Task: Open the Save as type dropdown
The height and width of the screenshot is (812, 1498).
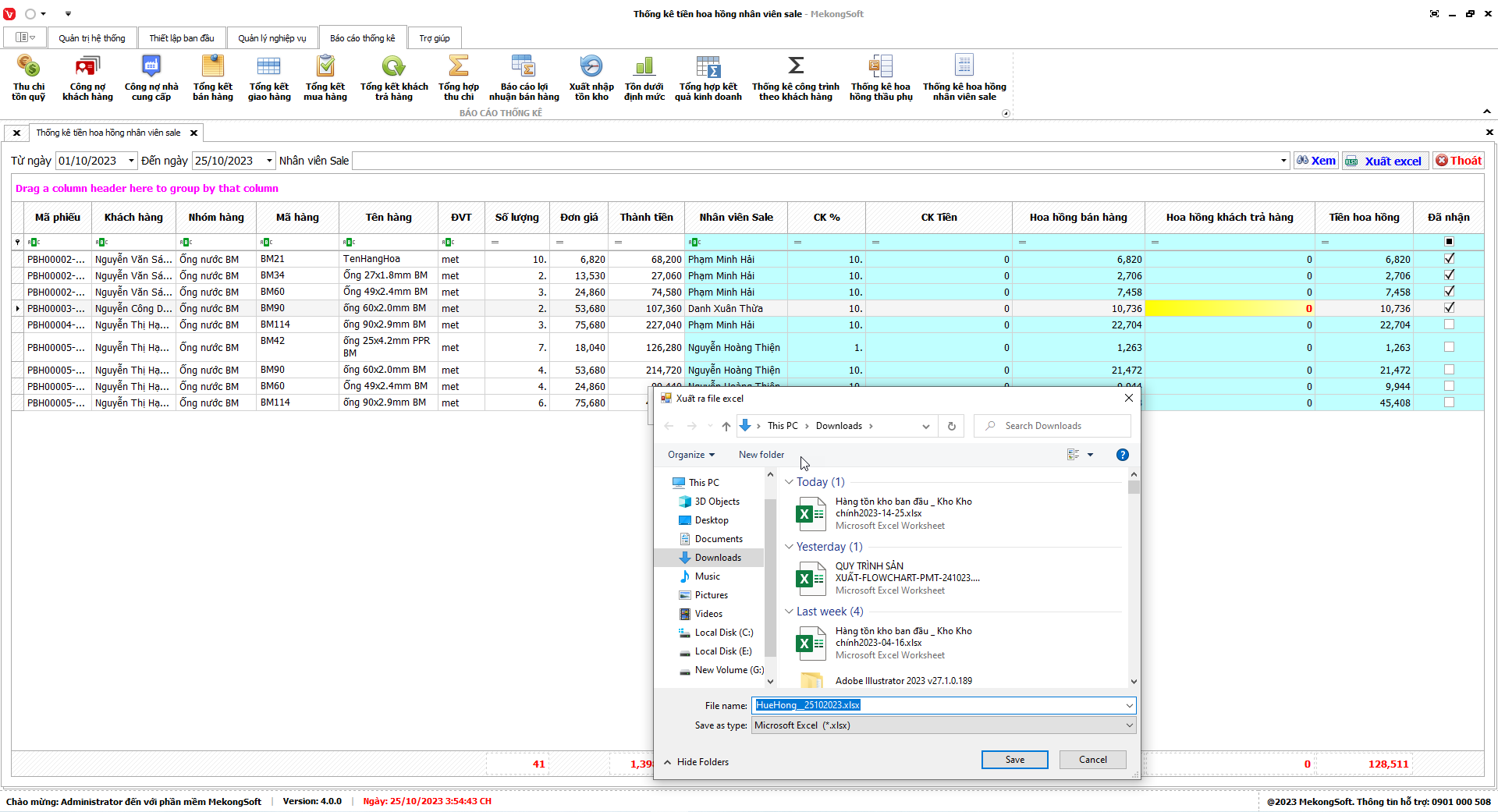Action: (x=1128, y=725)
